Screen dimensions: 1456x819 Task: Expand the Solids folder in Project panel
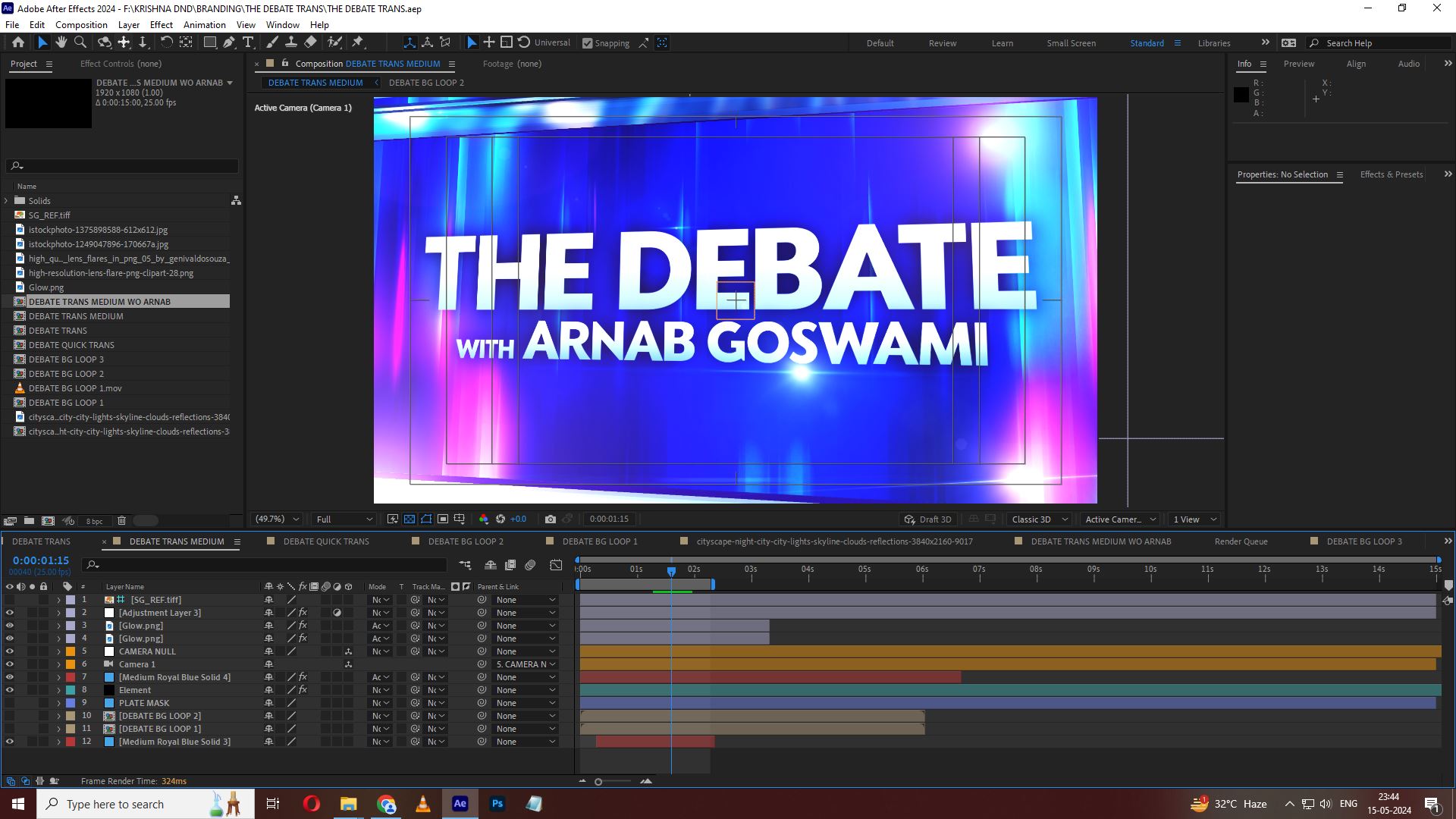(x=6, y=201)
